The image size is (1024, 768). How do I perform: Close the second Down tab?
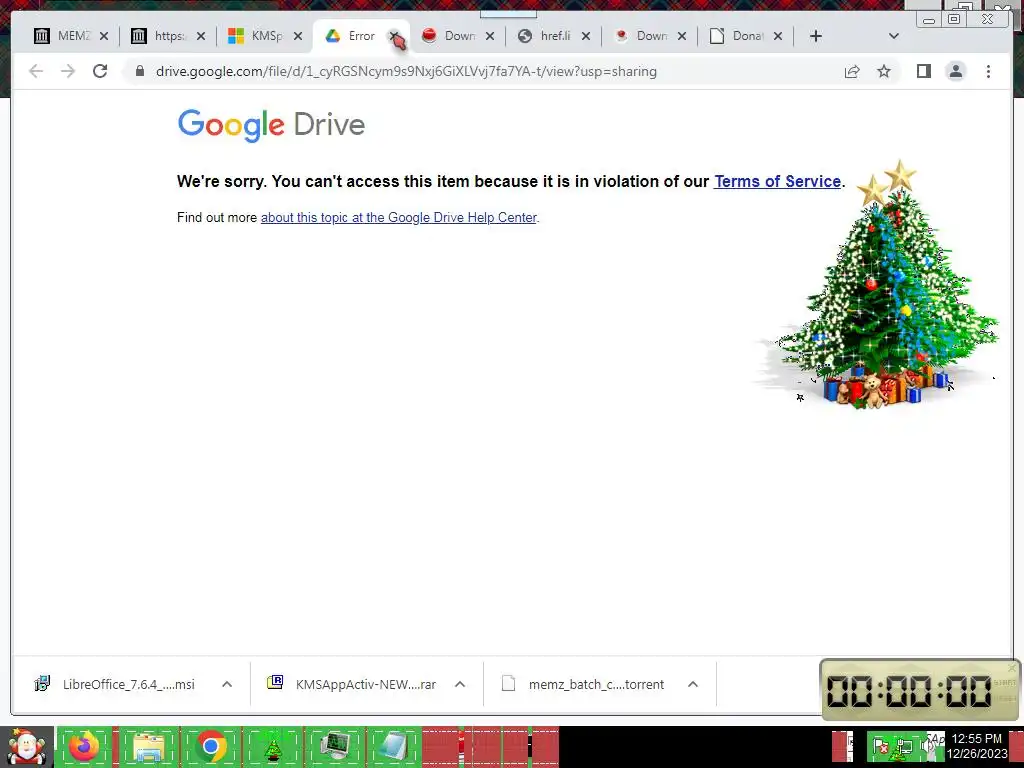682,36
